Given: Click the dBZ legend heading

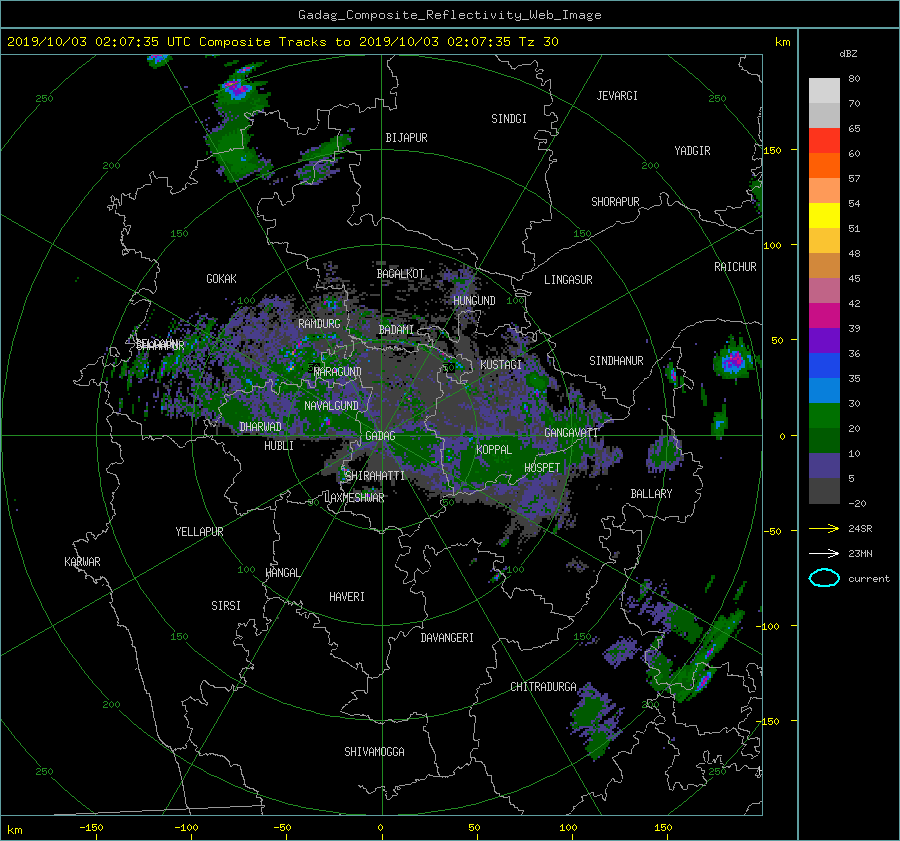Looking at the screenshot, I should tap(848, 54).
